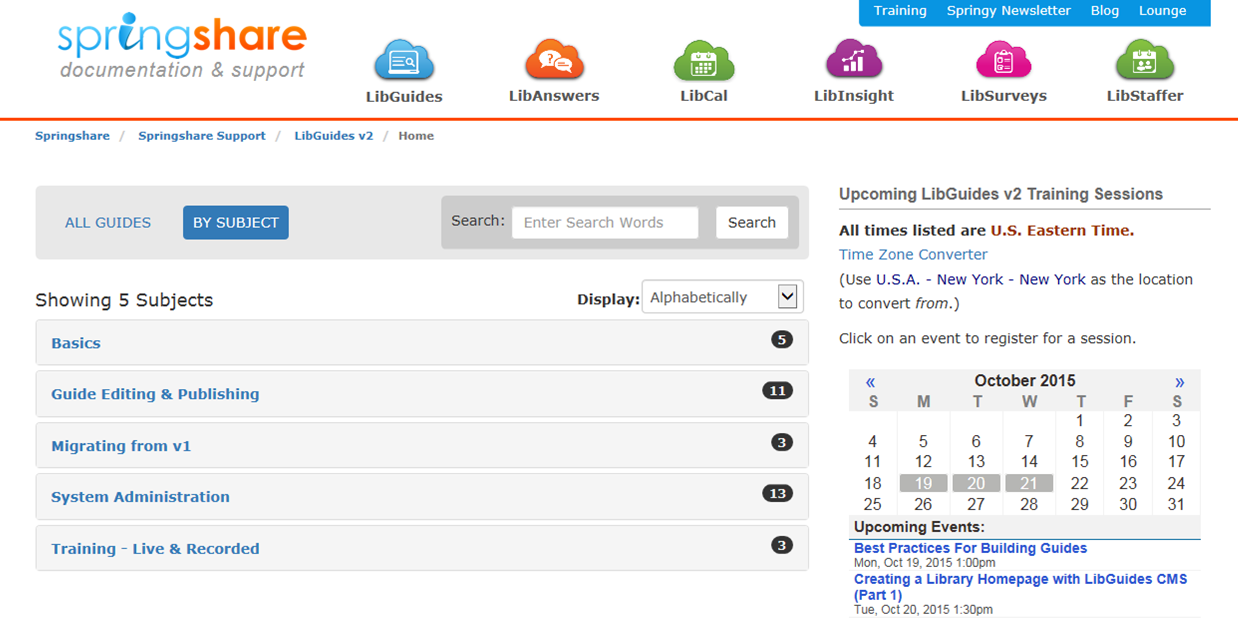Open the LibCal calendar cloud icon
Viewport: 1238px width, 618px height.
[704, 60]
